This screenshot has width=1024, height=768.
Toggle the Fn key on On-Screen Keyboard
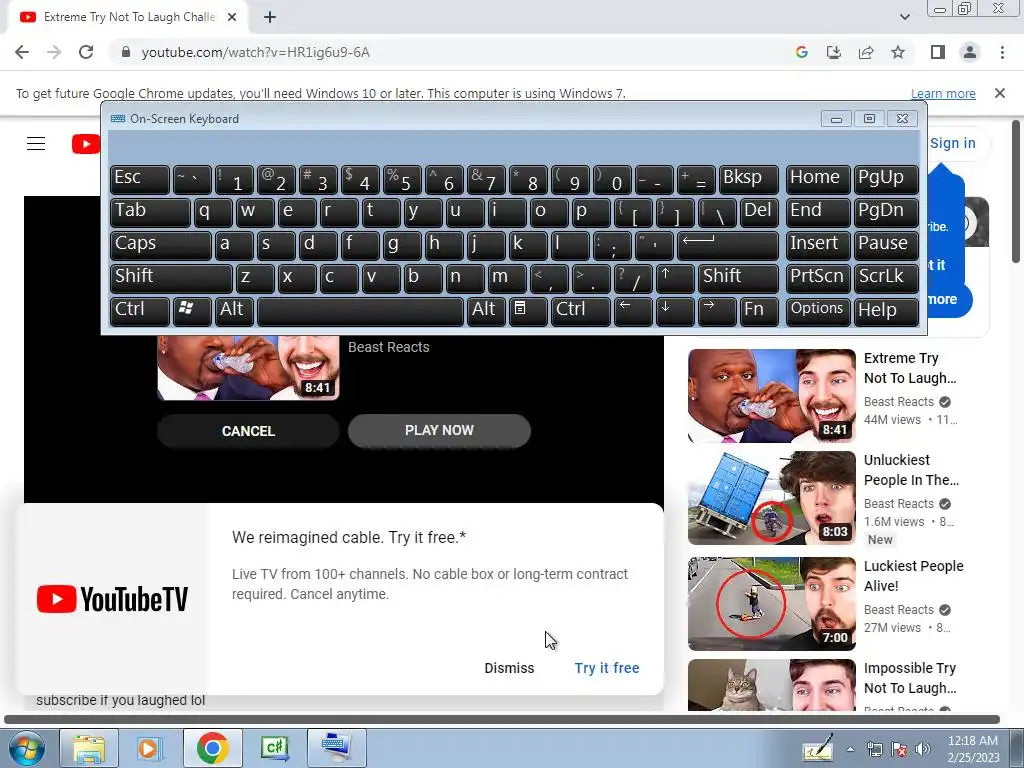click(760, 311)
